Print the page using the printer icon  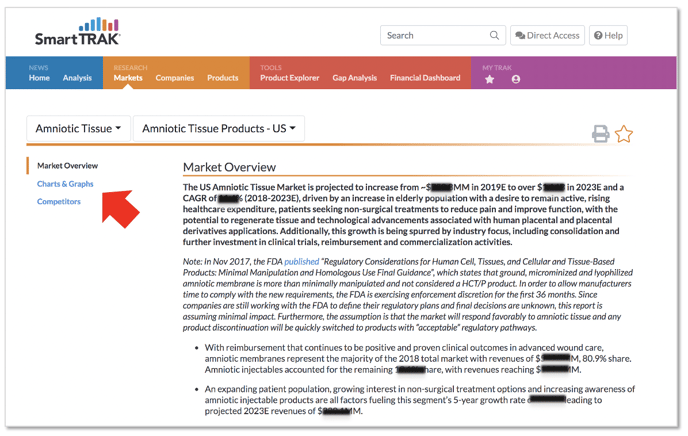click(x=601, y=134)
